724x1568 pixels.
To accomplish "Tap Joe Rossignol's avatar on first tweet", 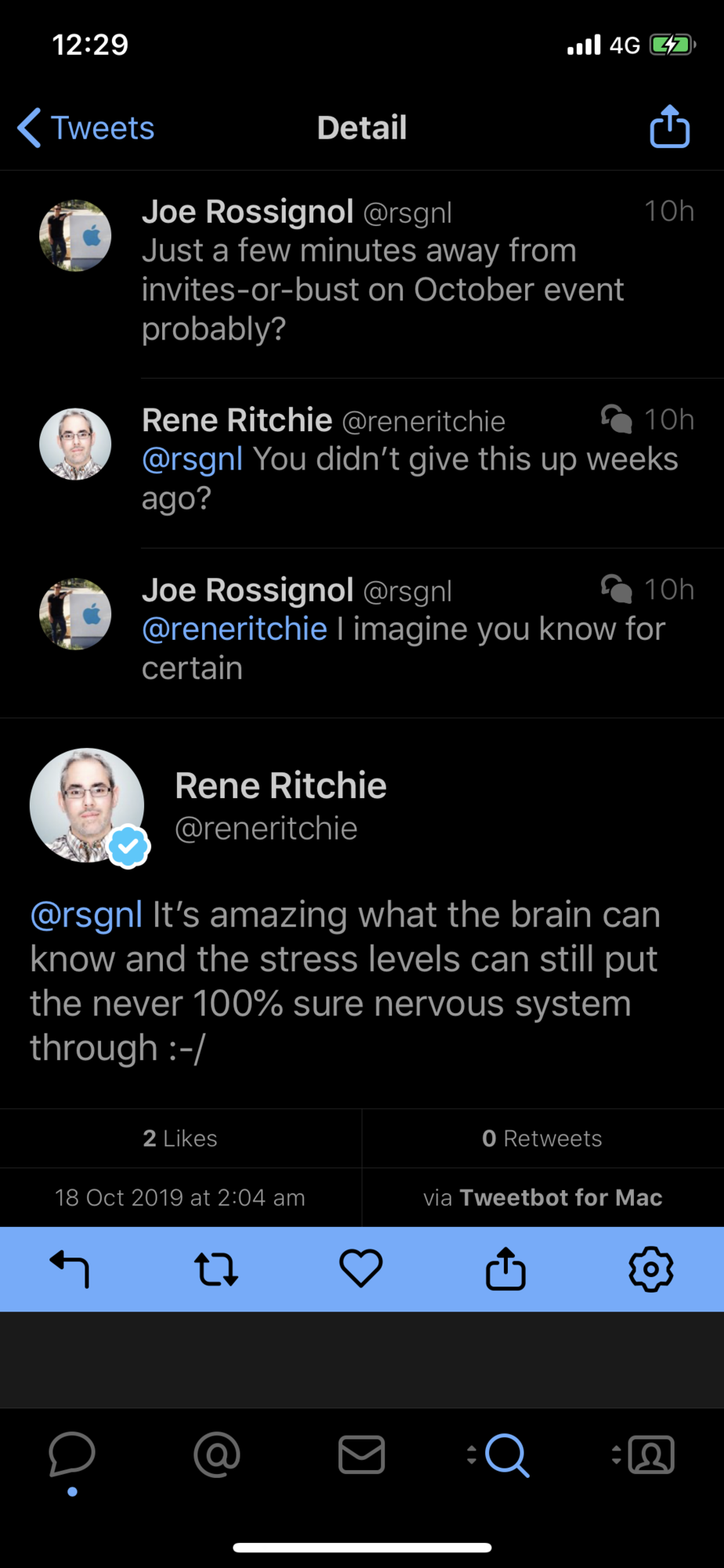I will click(x=75, y=235).
